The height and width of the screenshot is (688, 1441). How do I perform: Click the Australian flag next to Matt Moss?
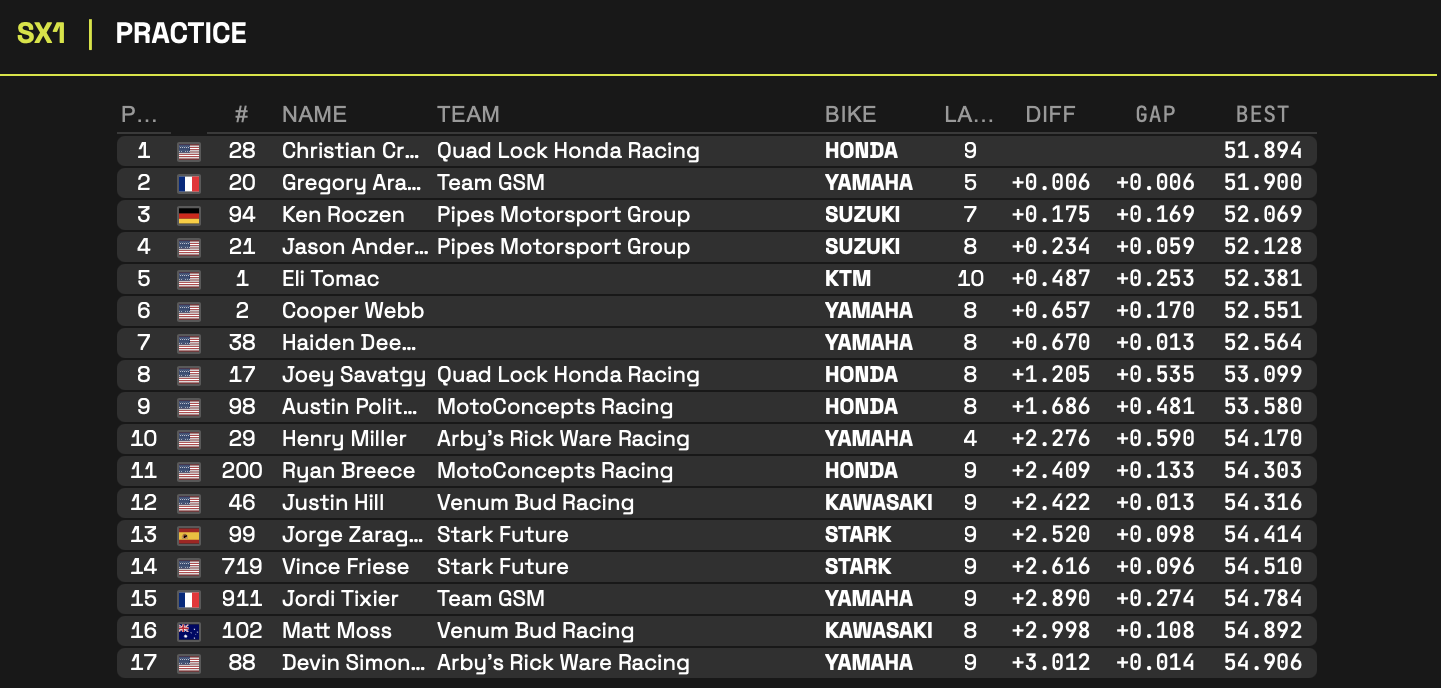click(189, 631)
